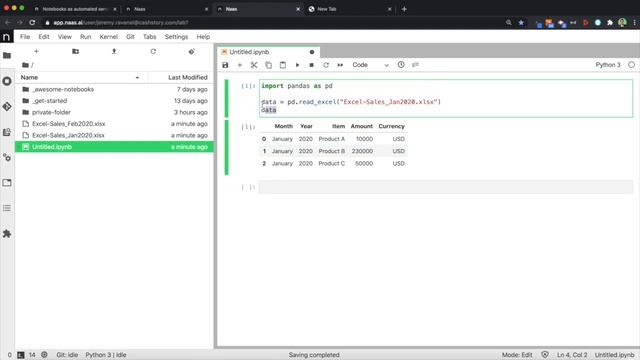Click 'Mode: Edit' in status bar
This screenshot has width=640, height=360.
[517, 355]
